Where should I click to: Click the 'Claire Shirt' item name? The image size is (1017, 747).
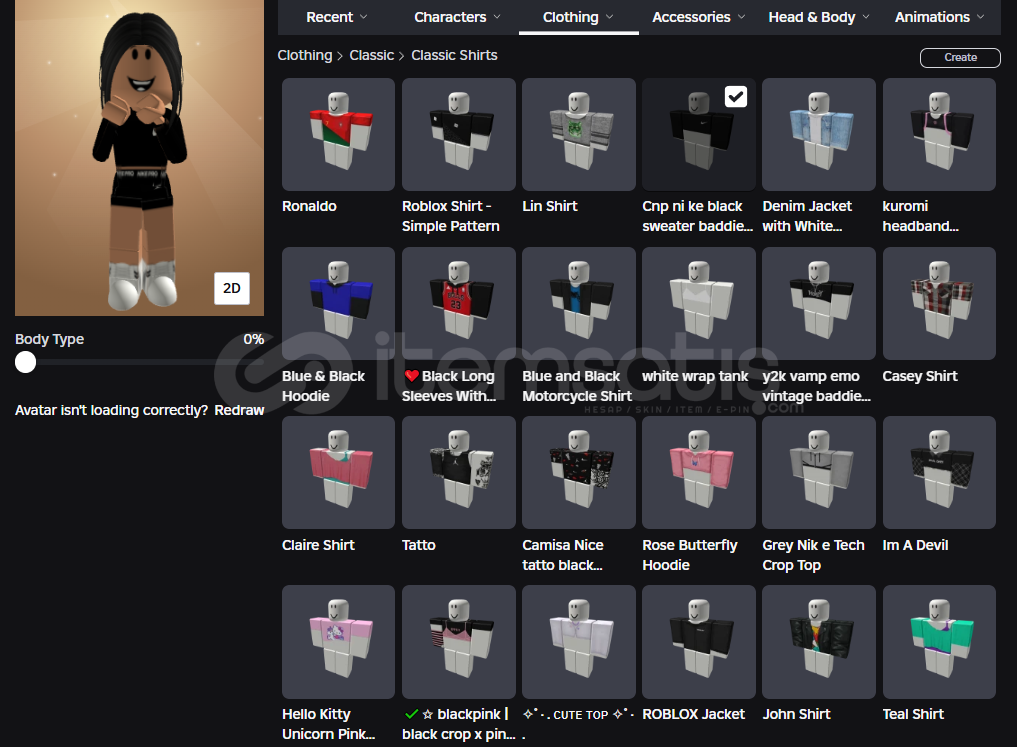[x=318, y=545]
